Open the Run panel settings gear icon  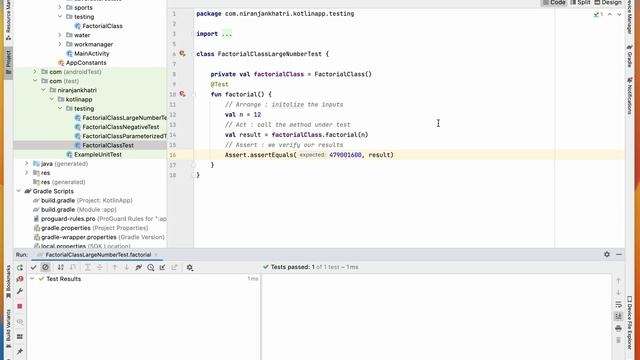pyautogui.click(x=607, y=254)
